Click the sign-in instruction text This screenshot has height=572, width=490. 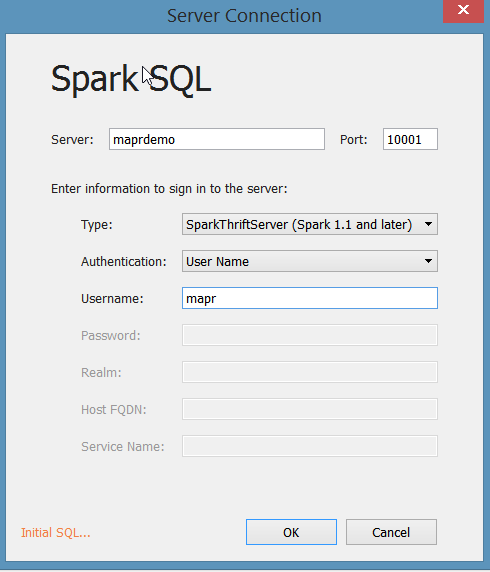(x=169, y=189)
